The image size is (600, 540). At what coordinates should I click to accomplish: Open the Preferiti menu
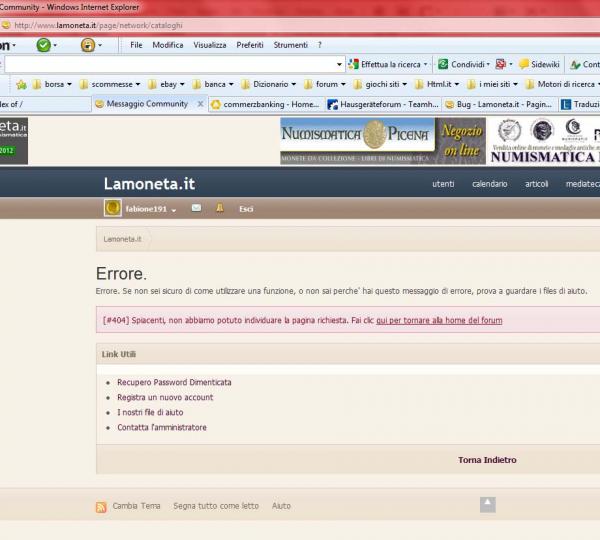250,45
